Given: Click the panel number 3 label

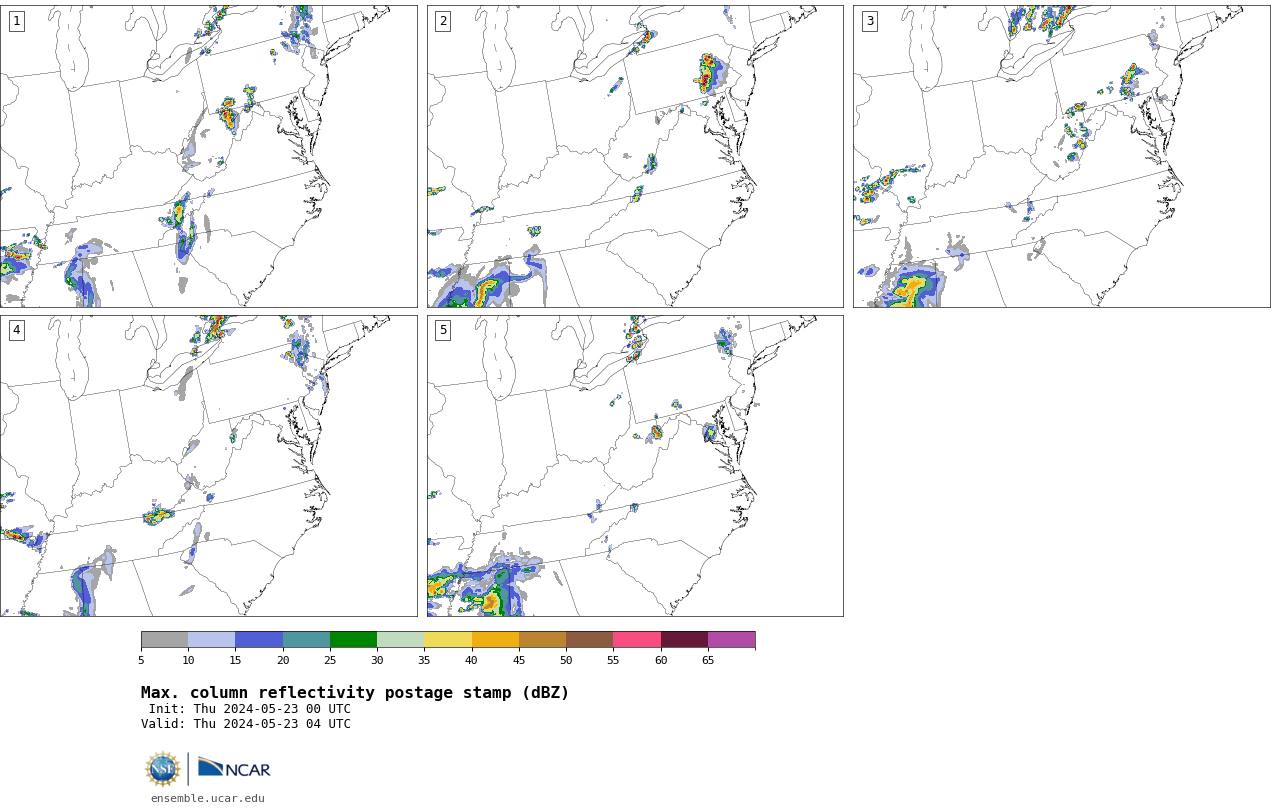Looking at the screenshot, I should pyautogui.click(x=869, y=21).
